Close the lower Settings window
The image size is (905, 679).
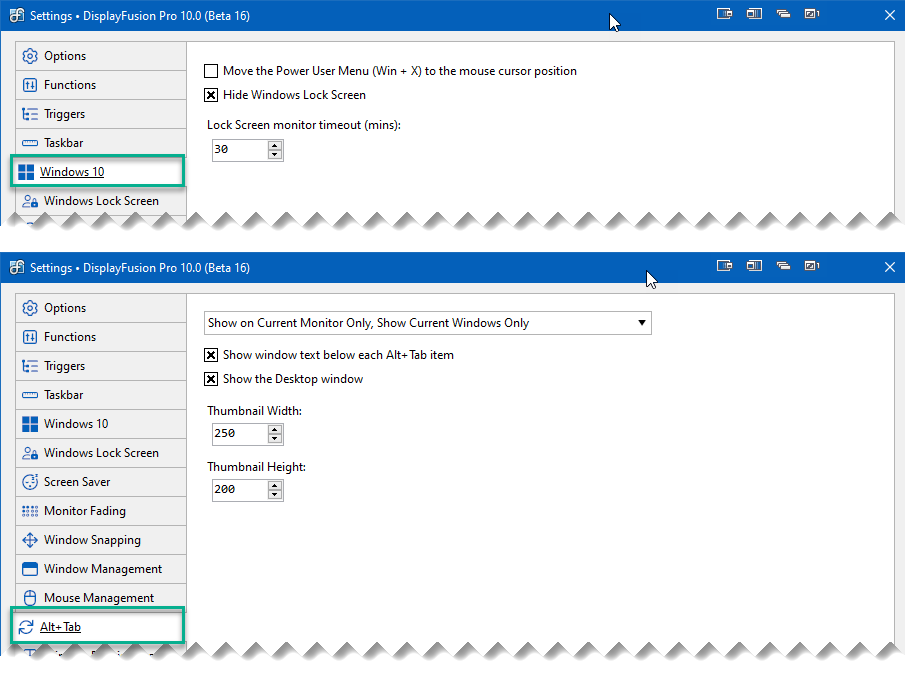[889, 267]
